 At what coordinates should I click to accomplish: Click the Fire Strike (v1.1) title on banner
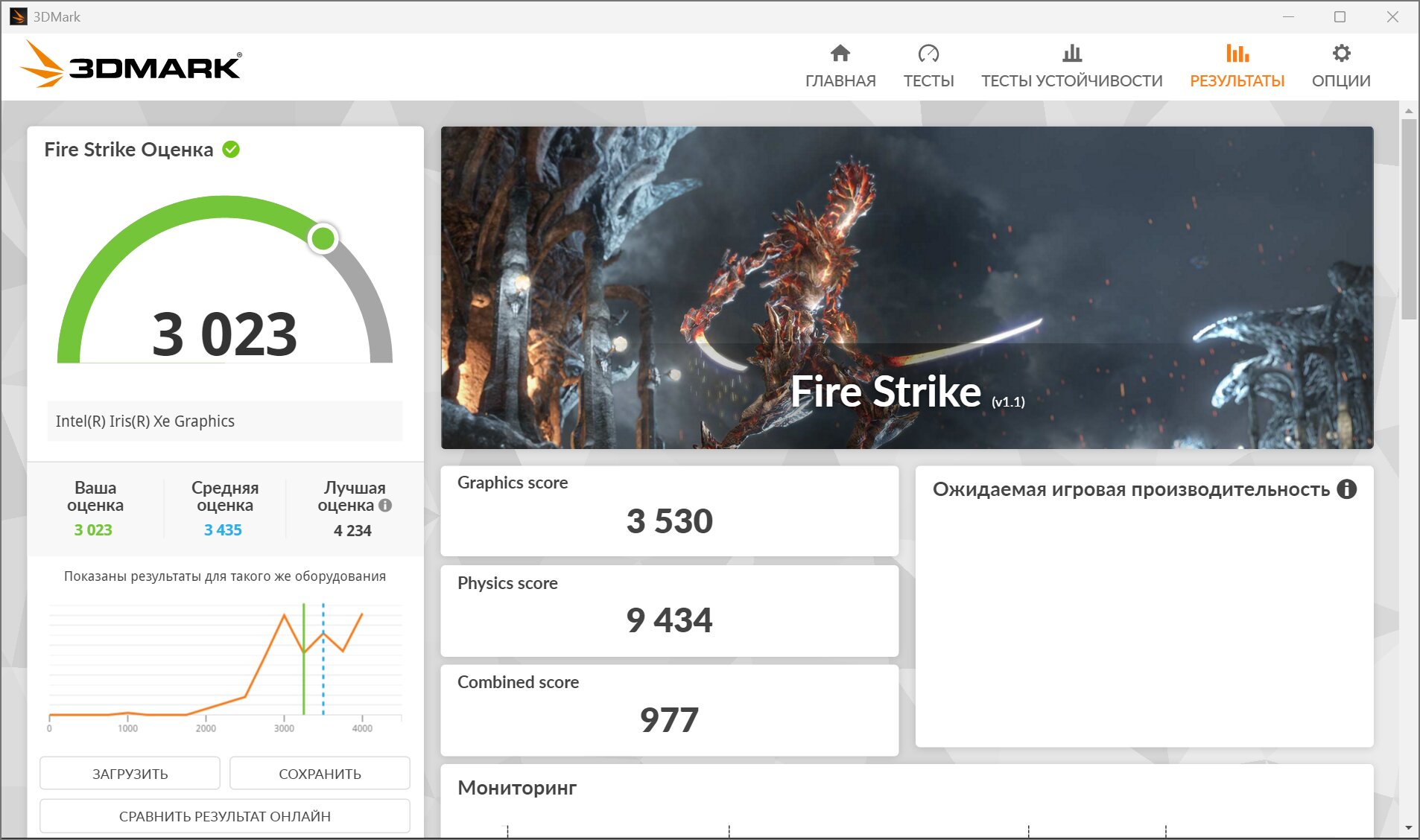907,392
